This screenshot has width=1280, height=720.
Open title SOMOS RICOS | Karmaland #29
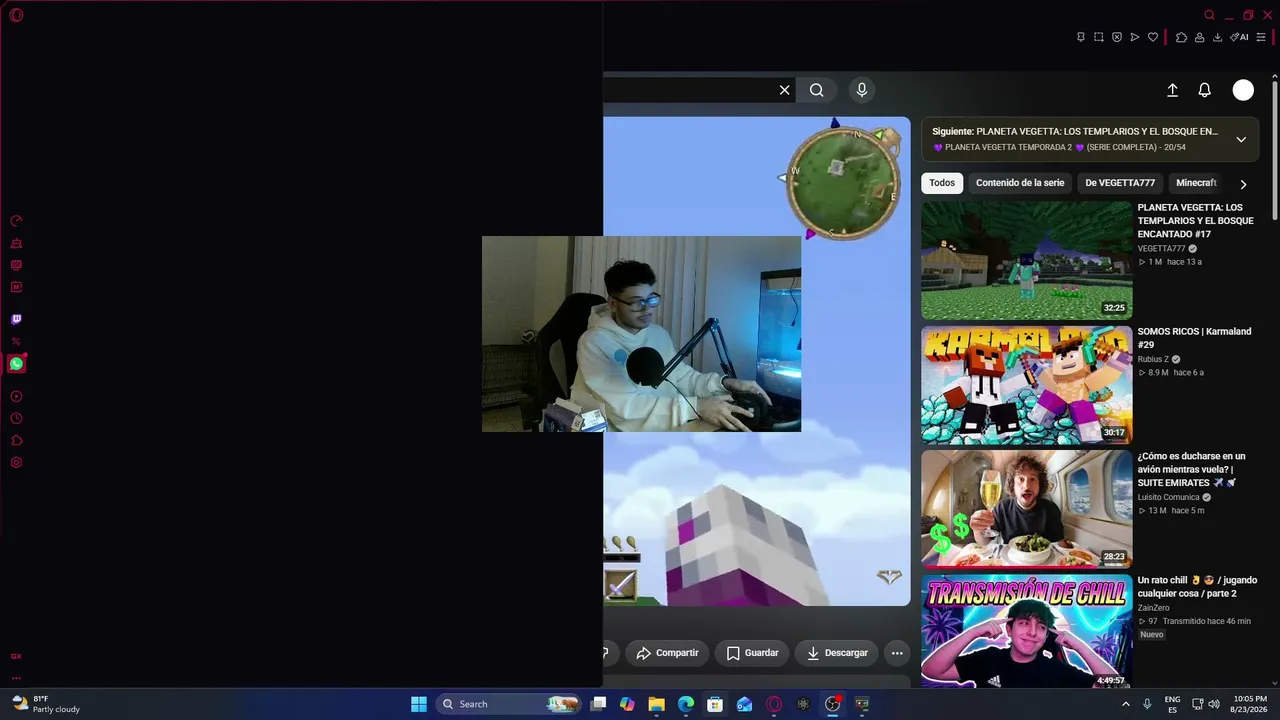pyautogui.click(x=1194, y=338)
